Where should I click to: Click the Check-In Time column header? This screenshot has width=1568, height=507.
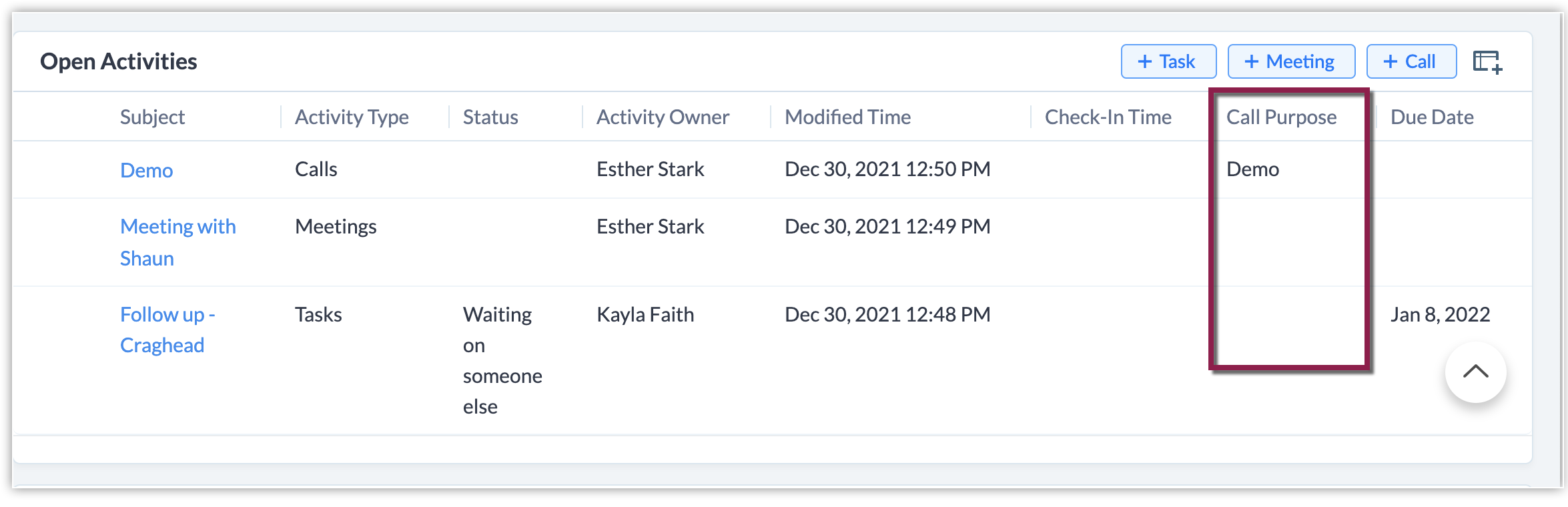[1108, 117]
